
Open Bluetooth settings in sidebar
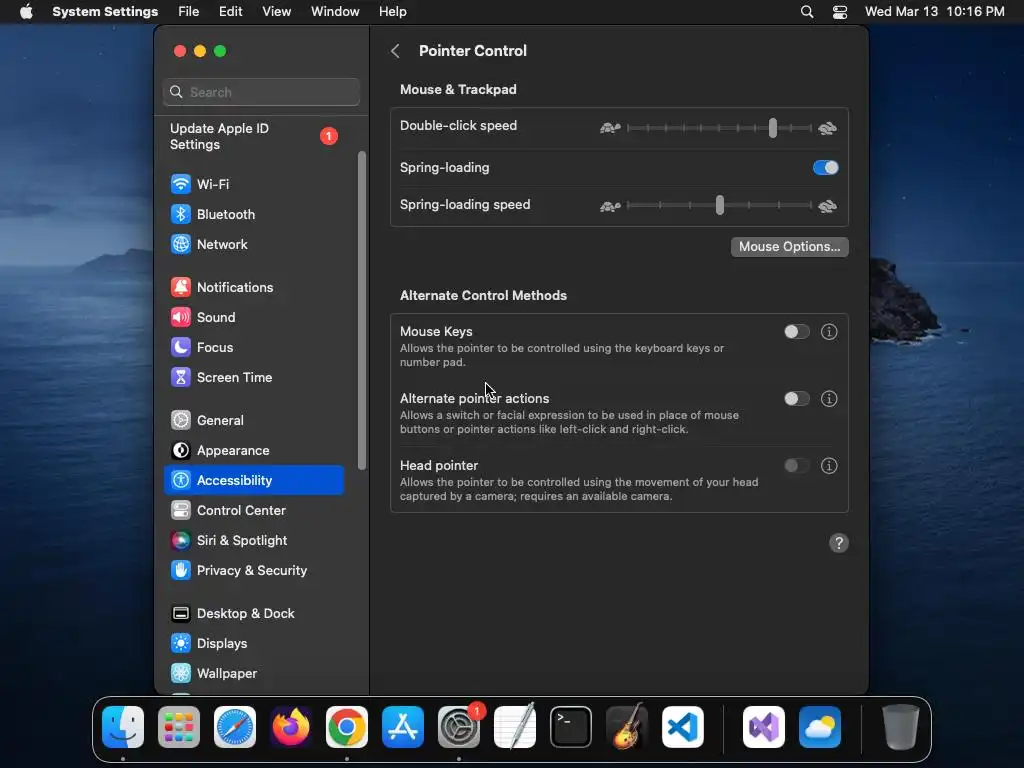coord(254,214)
